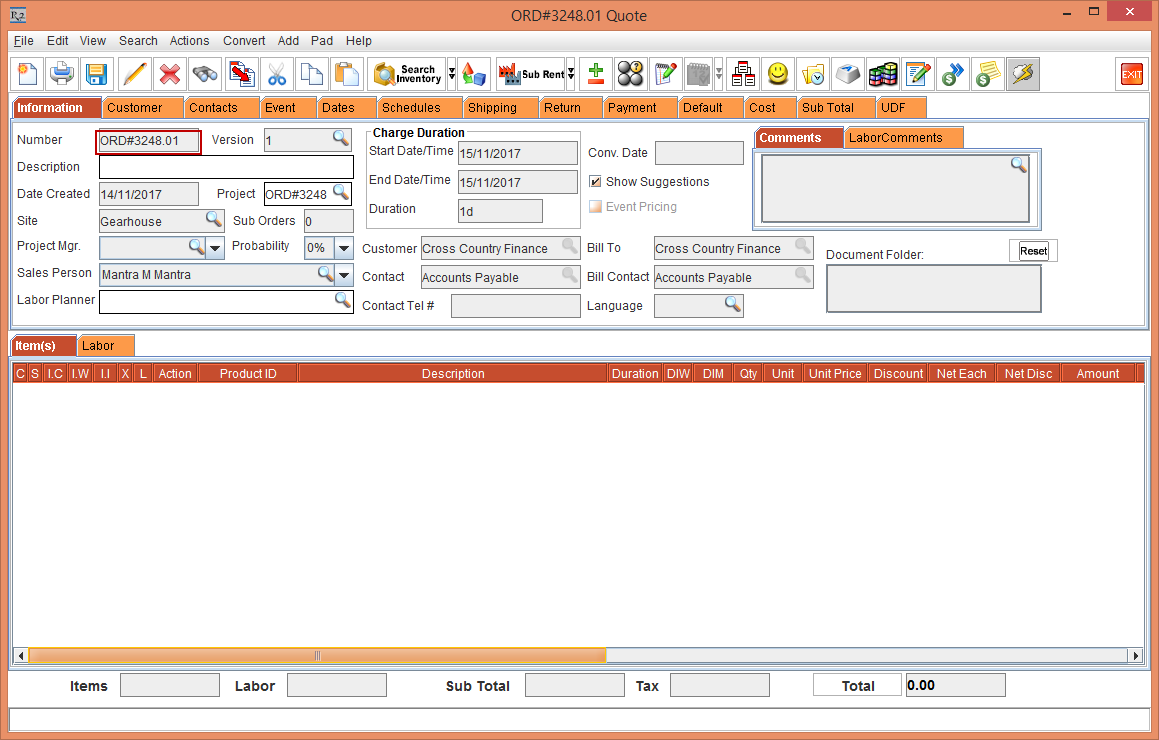Click the binoculars find icon
This screenshot has height=740, width=1159.
[206, 74]
